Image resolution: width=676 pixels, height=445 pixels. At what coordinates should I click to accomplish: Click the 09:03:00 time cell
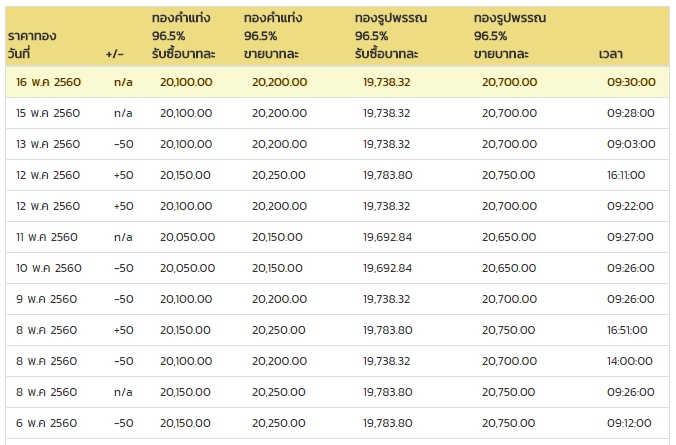631,144
